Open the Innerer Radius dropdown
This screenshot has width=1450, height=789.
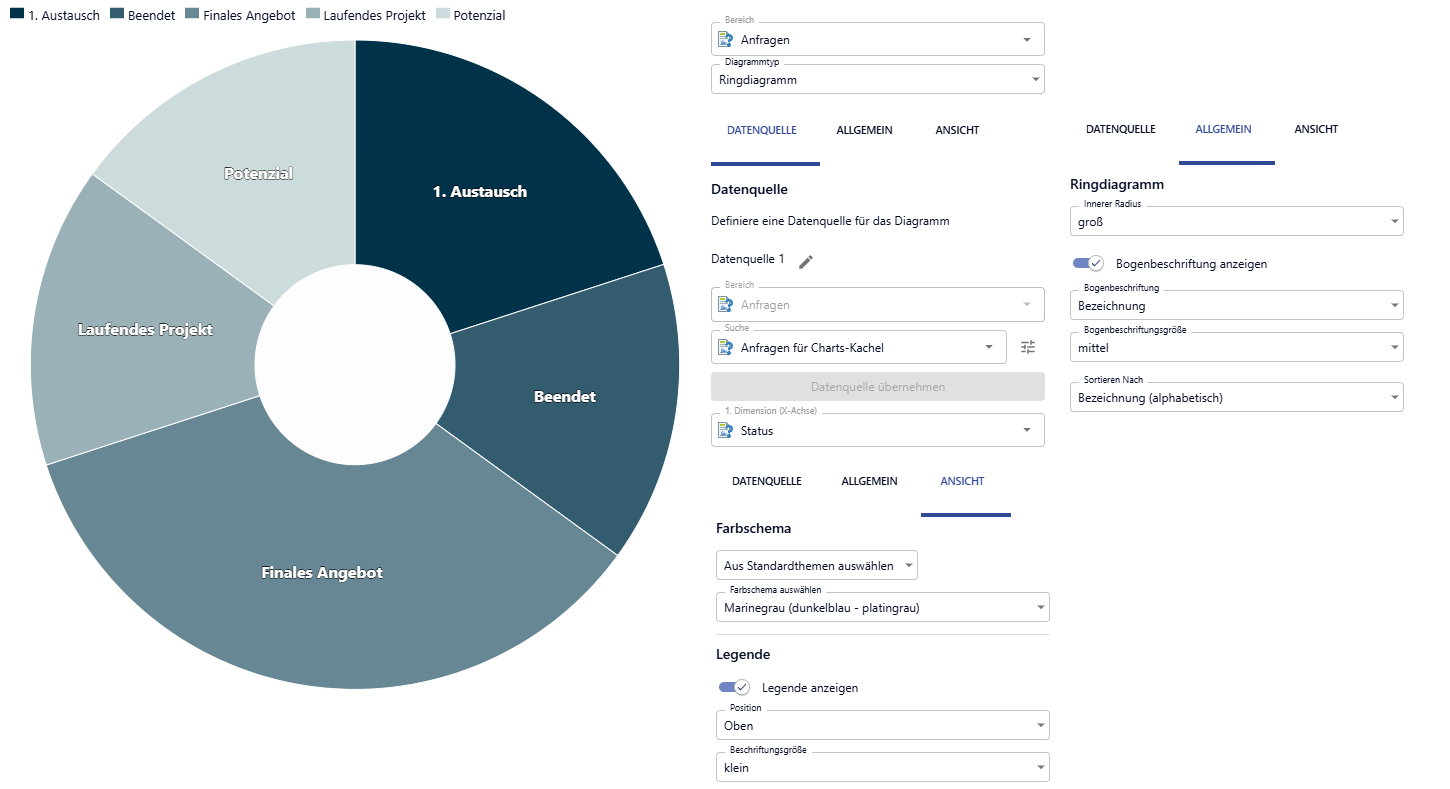1394,221
